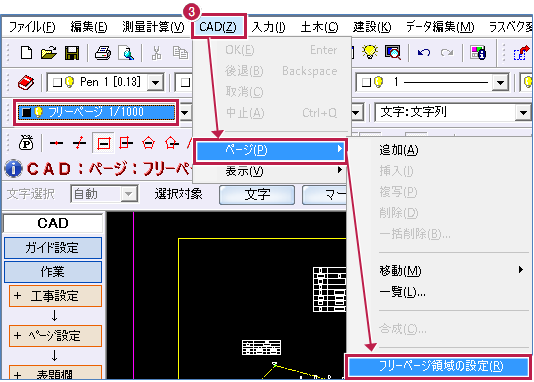The width and height of the screenshot is (534, 382).
Task: Click the red book icon
Action: [x=26, y=83]
